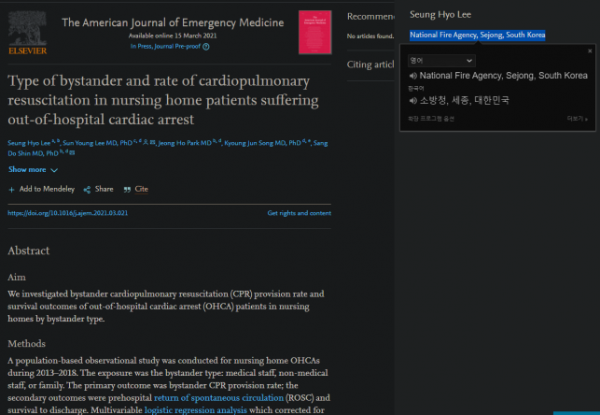
Task: Play audio for the English source text
Action: 413,75
